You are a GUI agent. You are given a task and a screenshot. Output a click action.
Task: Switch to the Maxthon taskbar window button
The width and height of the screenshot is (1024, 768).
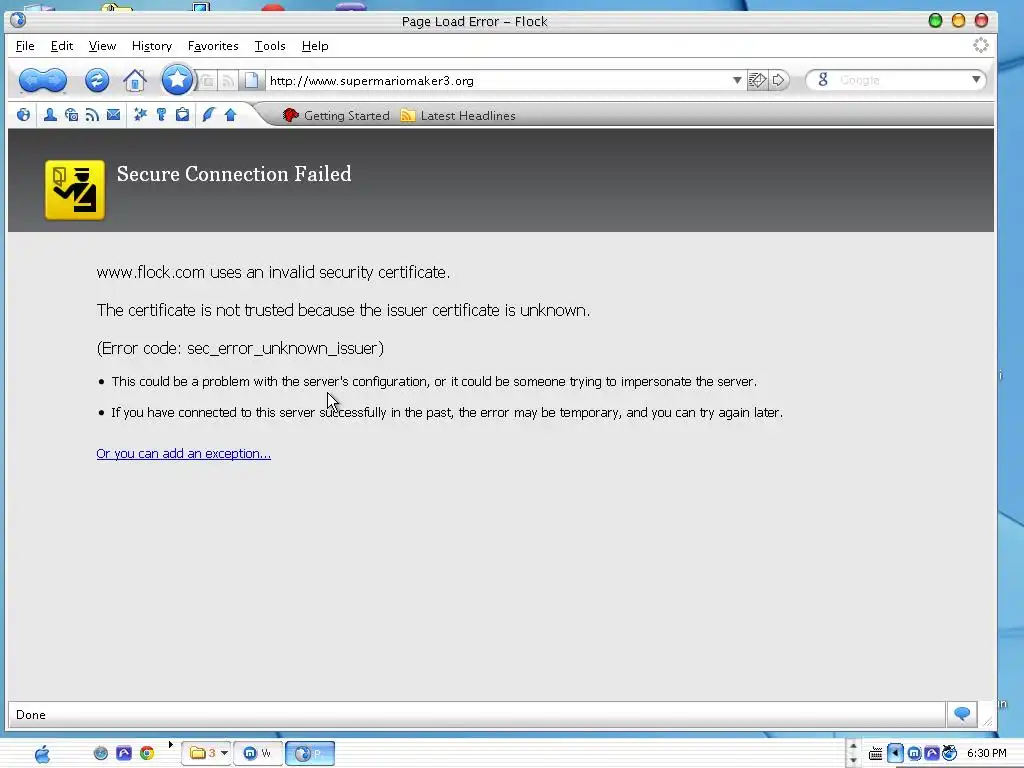point(258,753)
